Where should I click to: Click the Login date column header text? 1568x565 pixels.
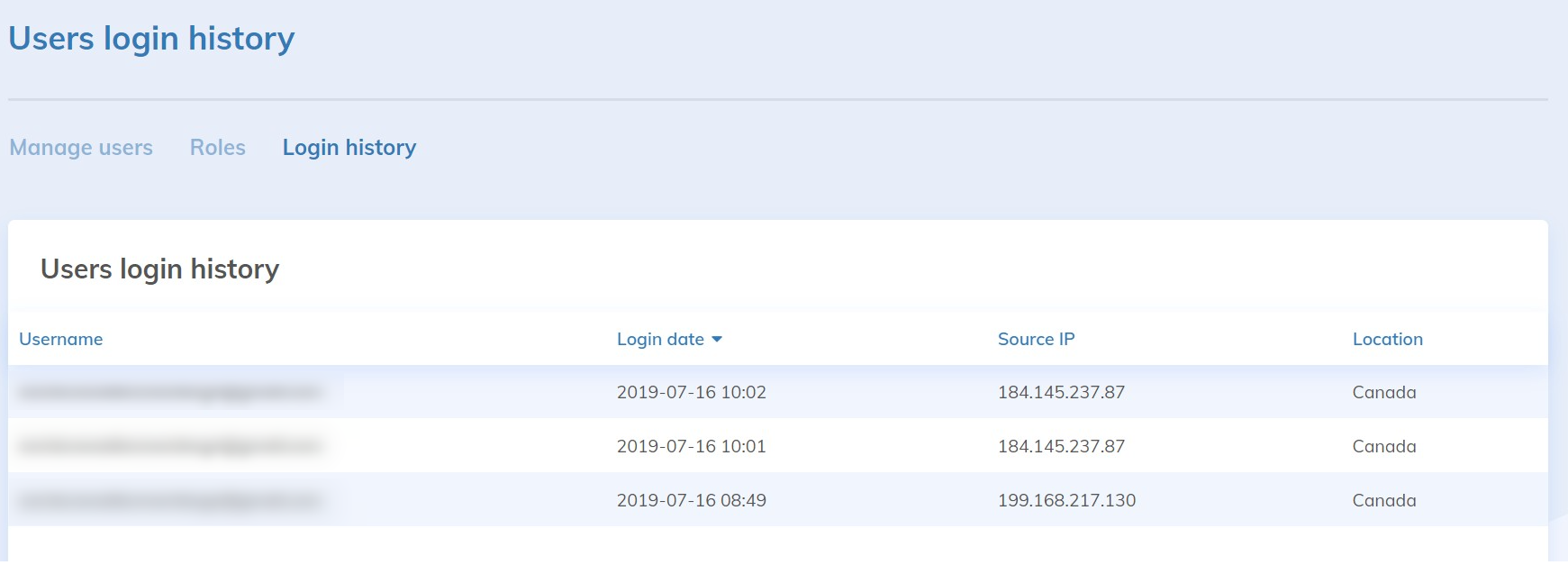[x=660, y=340]
